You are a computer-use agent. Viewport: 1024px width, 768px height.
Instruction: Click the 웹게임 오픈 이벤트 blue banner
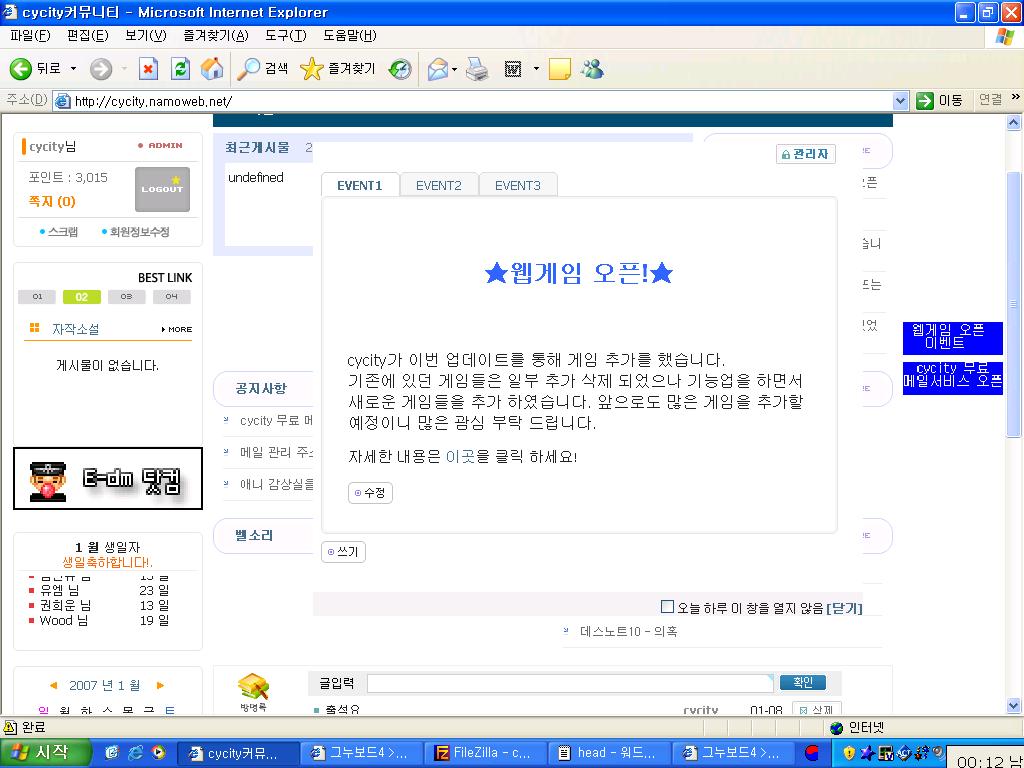tap(951, 337)
